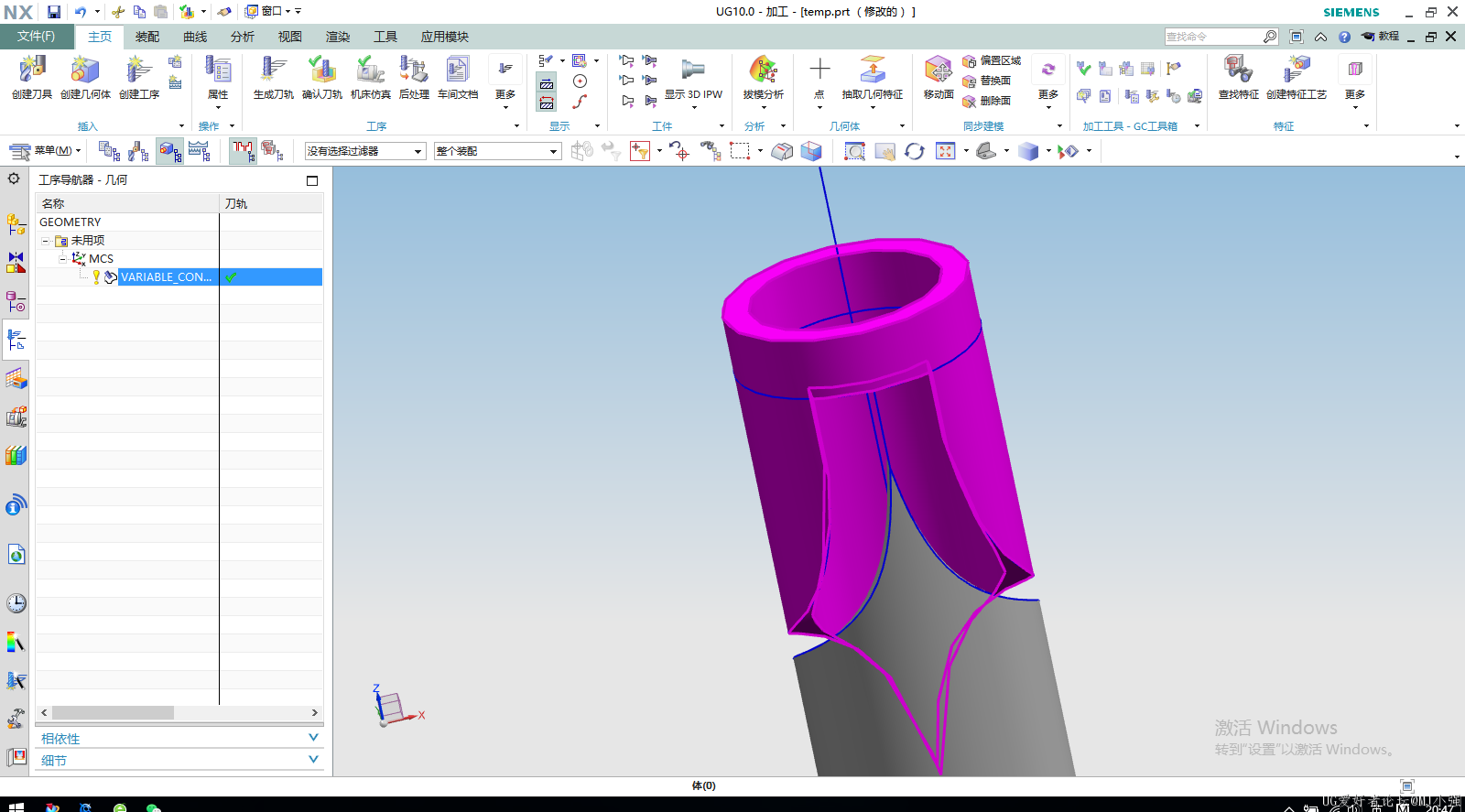Click the Create Geometry (创建几何体) icon
This screenshot has width=1465, height=812.
pos(85,77)
